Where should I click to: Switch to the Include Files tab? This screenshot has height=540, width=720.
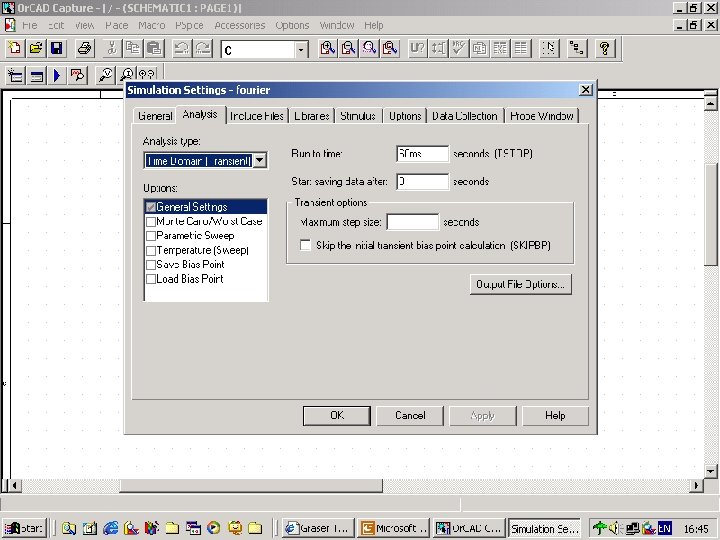point(257,116)
